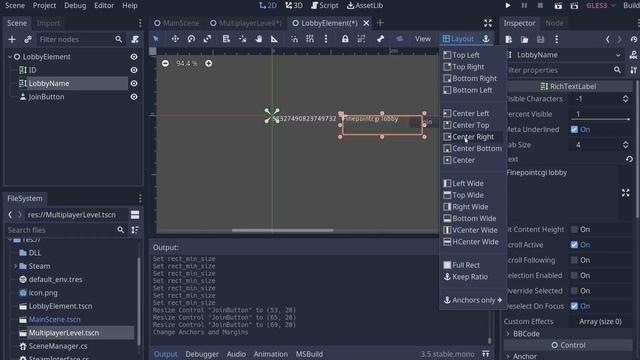The image size is (640, 360).
Task: Pause the running scene
Action: pyautogui.click(x=524, y=5)
